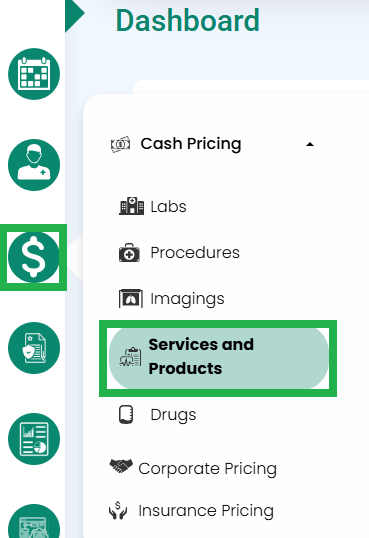Screen dimensions: 369x538
Task: Click the Dashboard heading
Action: pos(188,20)
